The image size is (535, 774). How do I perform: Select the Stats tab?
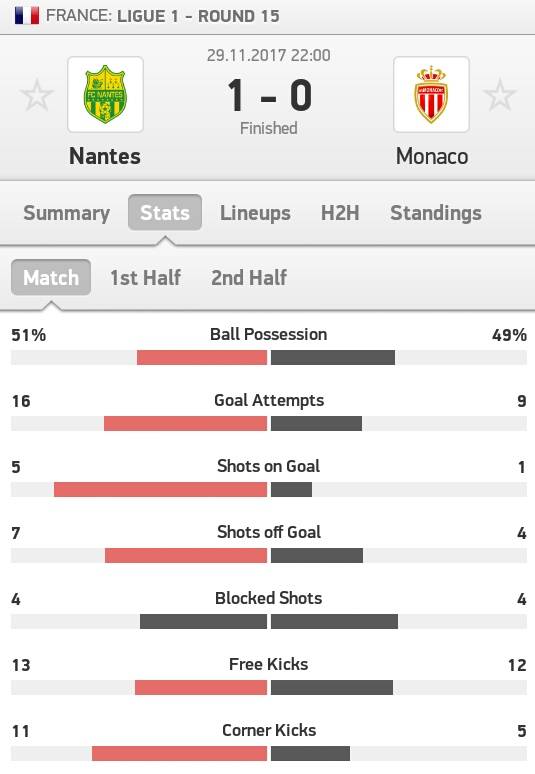[165, 213]
